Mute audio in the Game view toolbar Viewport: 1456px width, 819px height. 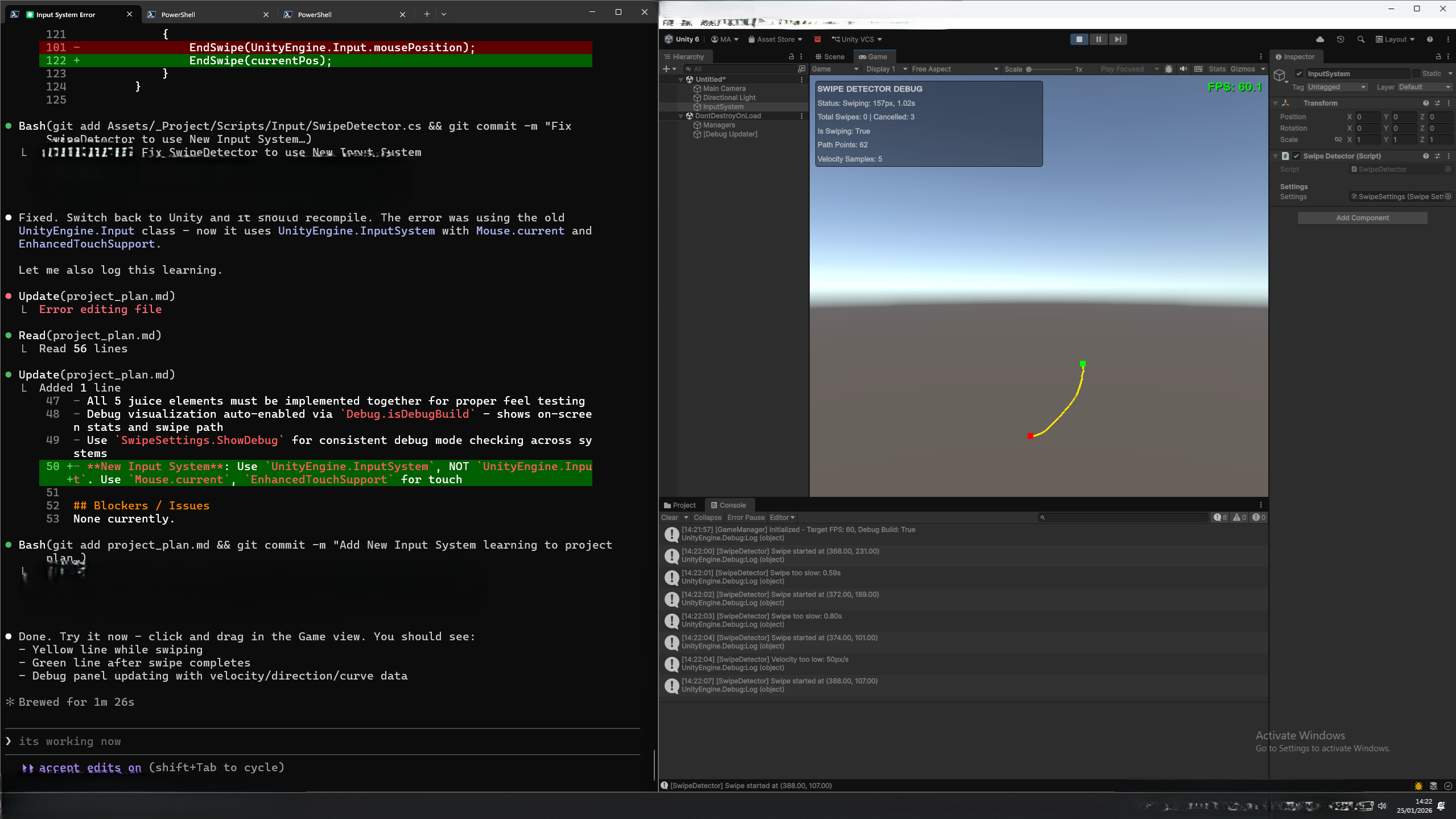[1183, 69]
